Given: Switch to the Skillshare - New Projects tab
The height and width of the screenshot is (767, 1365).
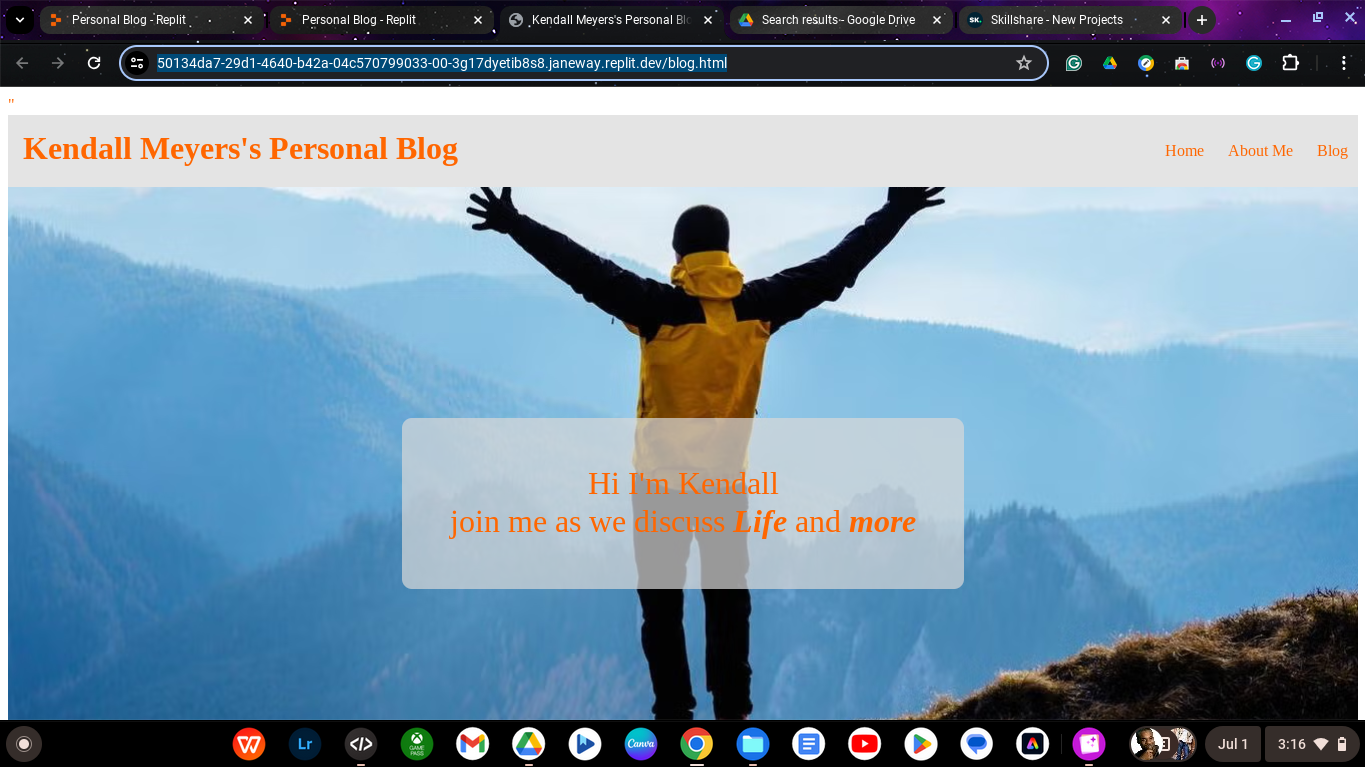Looking at the screenshot, I should coord(1071,20).
